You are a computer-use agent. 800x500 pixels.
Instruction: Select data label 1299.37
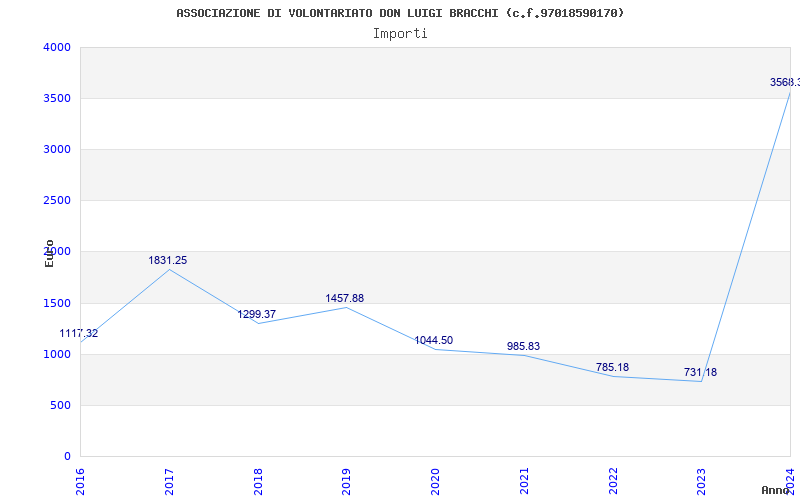257,314
